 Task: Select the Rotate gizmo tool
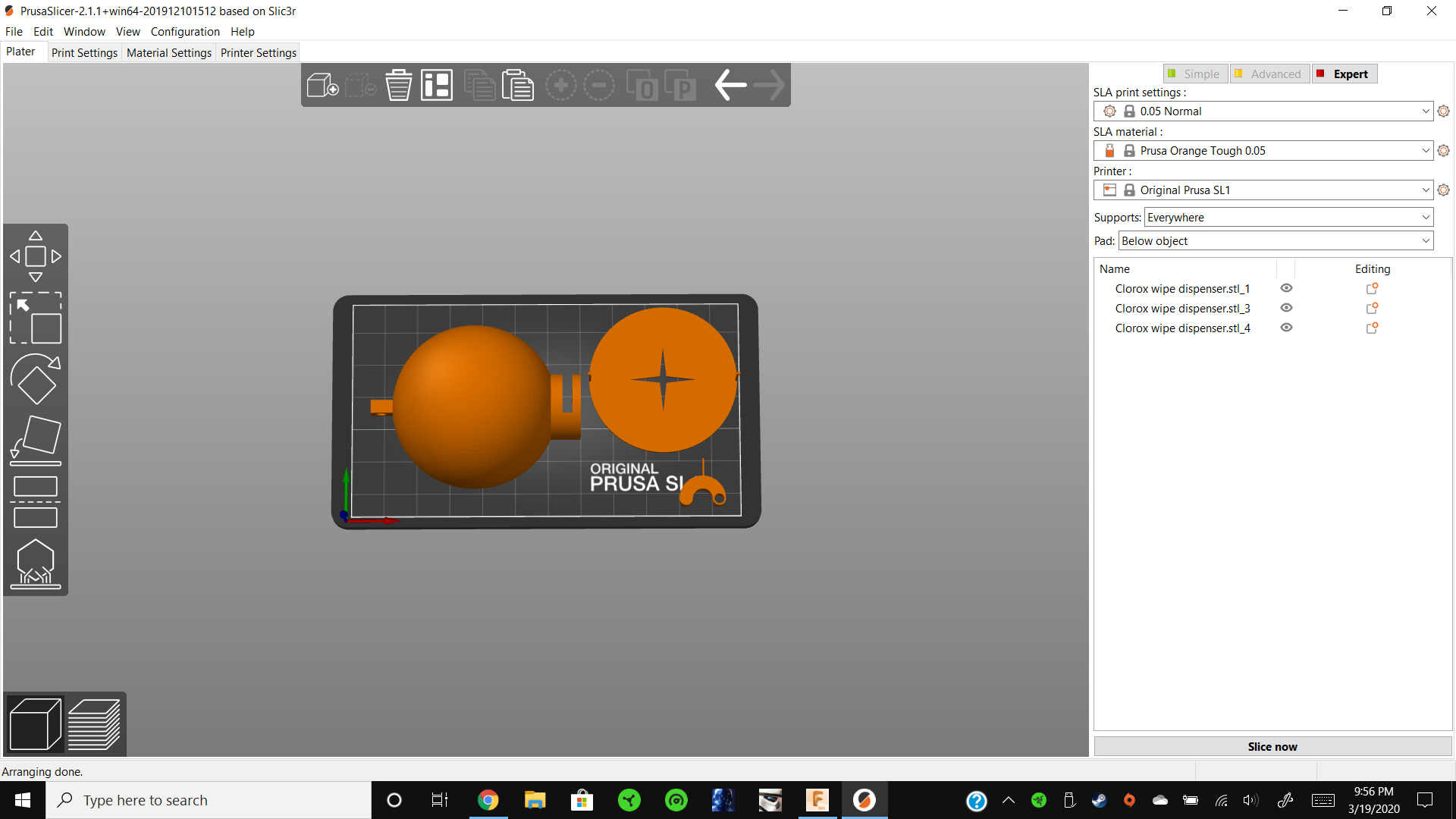[36, 378]
